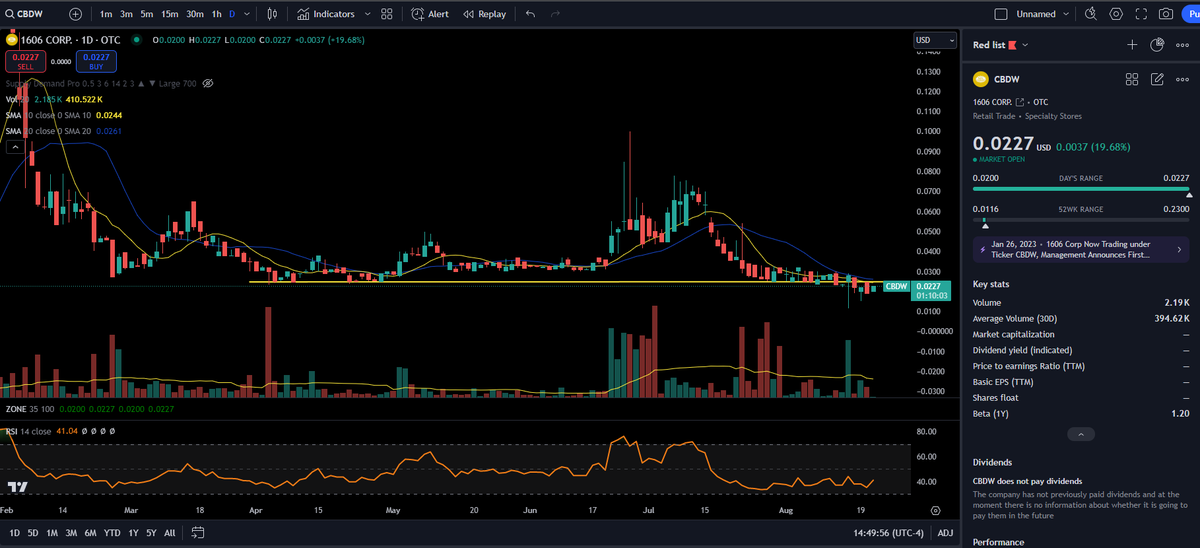Viewport: 1200px width, 548px height.
Task: Open 1606 CORP. external link icon
Action: click(1020, 102)
